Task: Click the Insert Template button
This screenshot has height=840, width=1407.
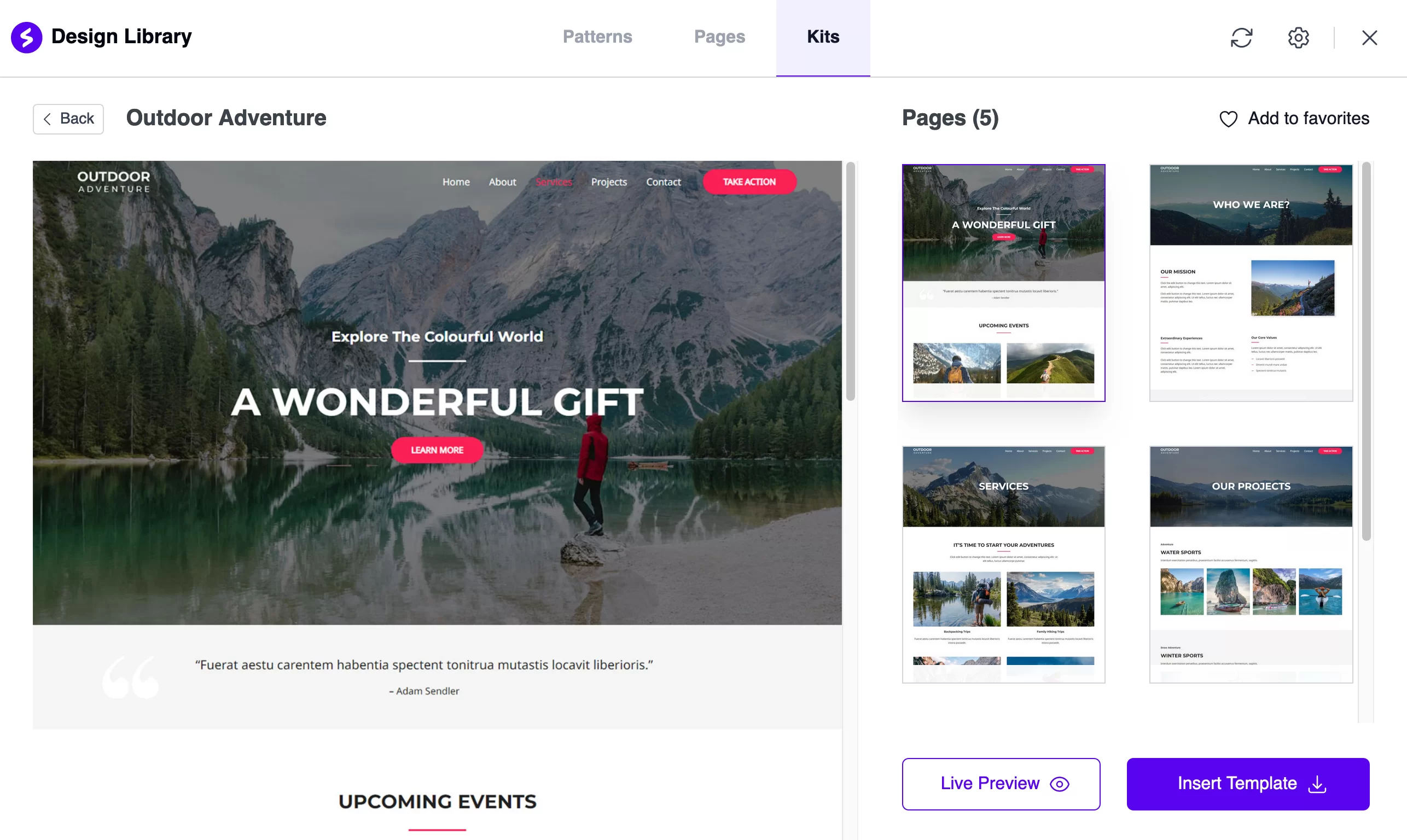Action: tap(1249, 784)
